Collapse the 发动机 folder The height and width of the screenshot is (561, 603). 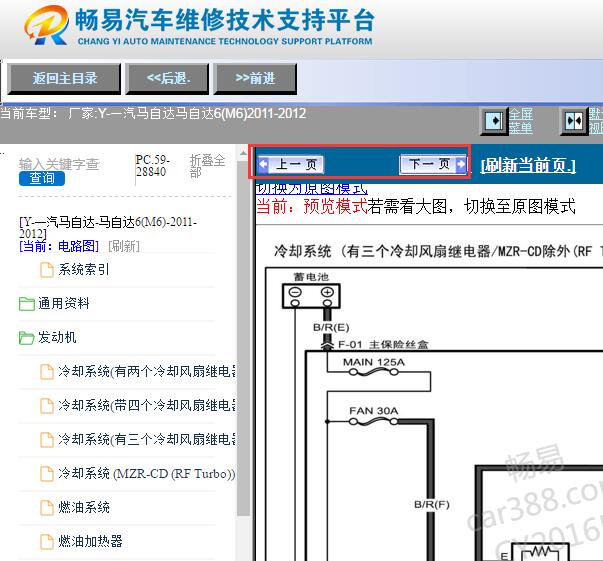coord(57,337)
